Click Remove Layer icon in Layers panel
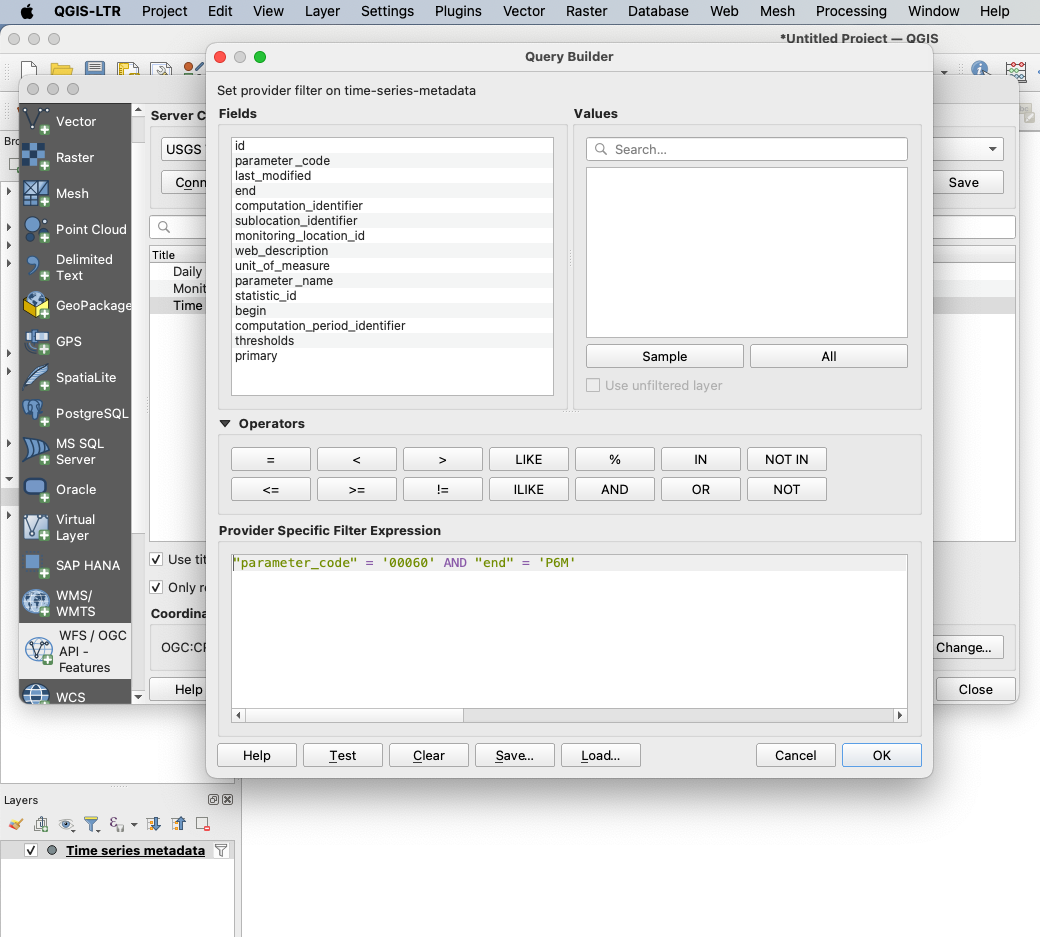Viewport: 1040px width, 937px height. coord(203,824)
